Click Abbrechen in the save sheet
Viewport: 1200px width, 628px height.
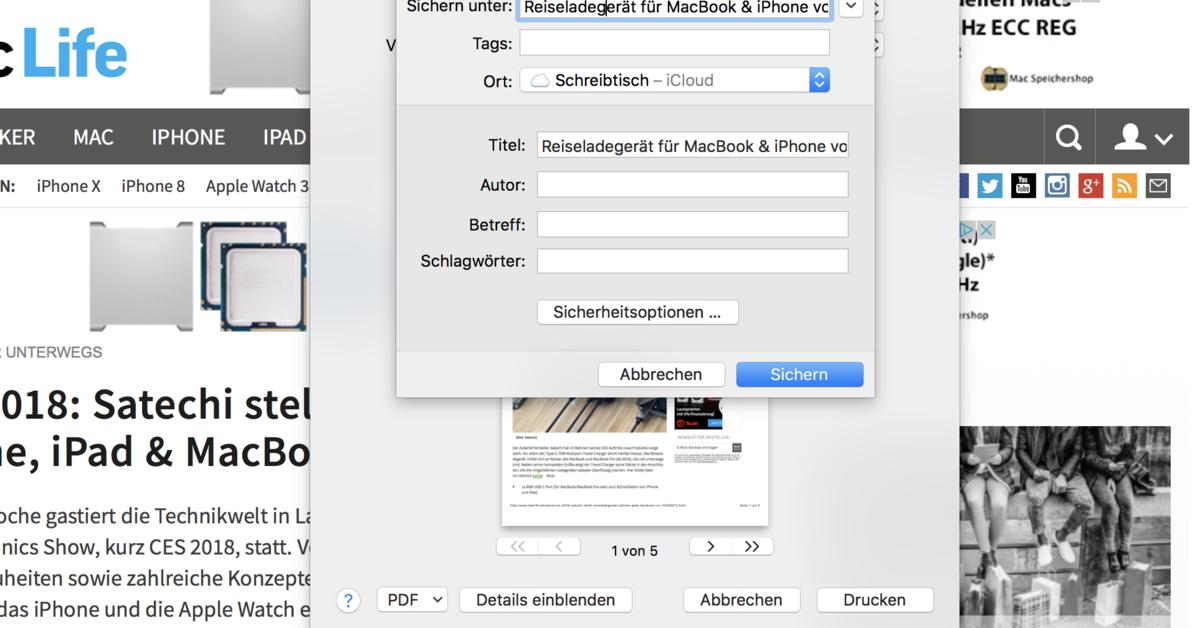661,374
